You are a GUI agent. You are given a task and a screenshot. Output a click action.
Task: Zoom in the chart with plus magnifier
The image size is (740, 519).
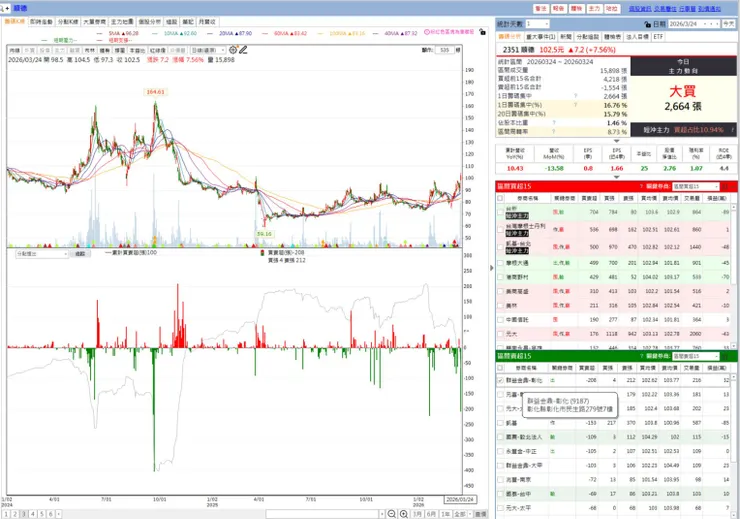pyautogui.click(x=404, y=514)
